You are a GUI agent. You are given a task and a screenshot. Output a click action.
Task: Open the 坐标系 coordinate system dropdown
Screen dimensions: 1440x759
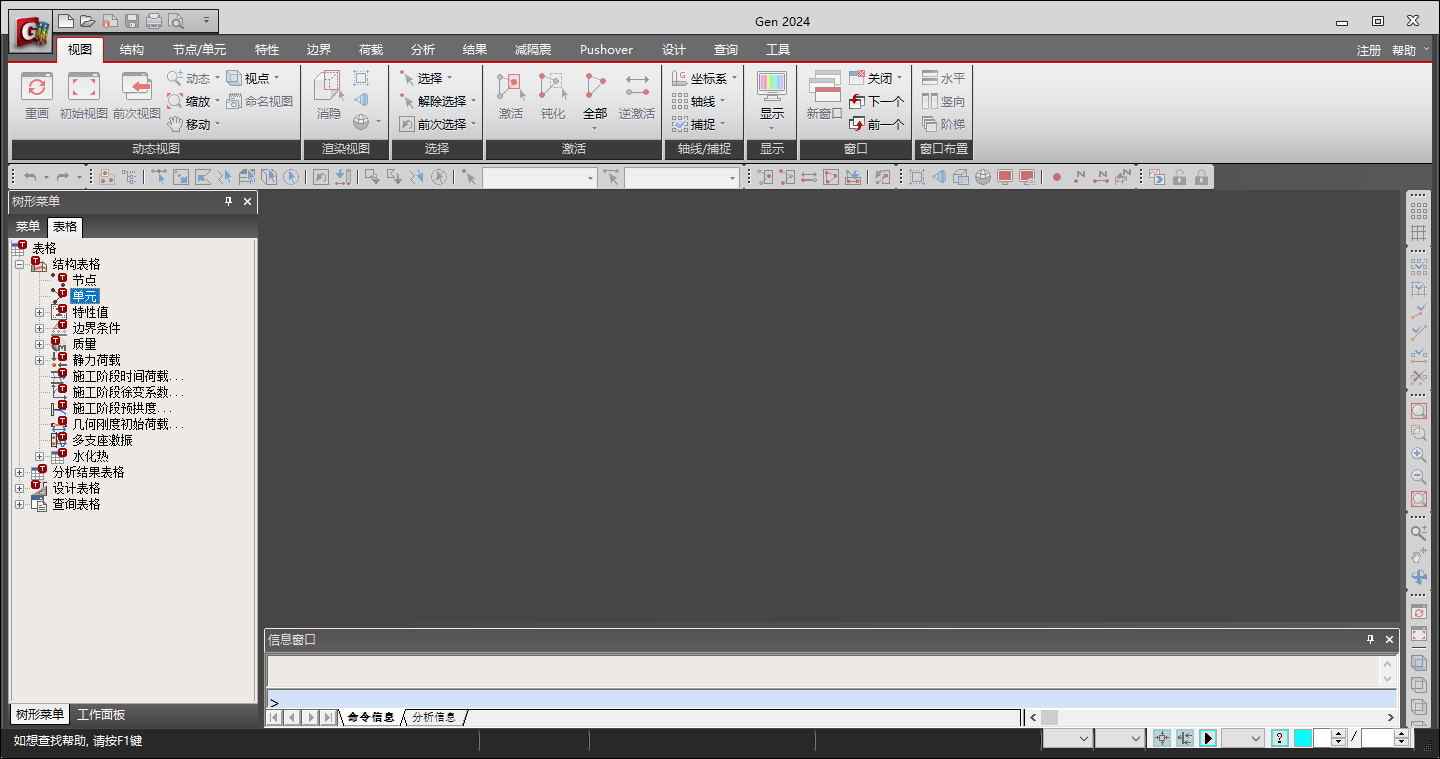pos(734,78)
